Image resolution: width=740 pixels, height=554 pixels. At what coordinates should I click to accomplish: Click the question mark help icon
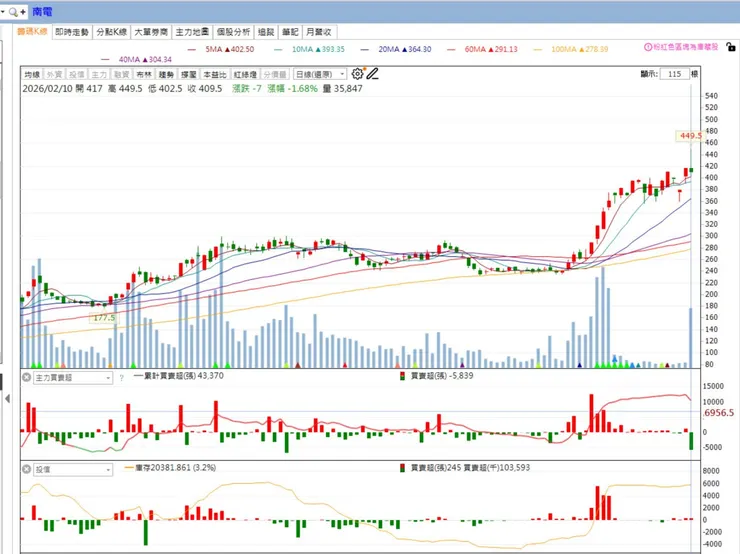(x=121, y=378)
